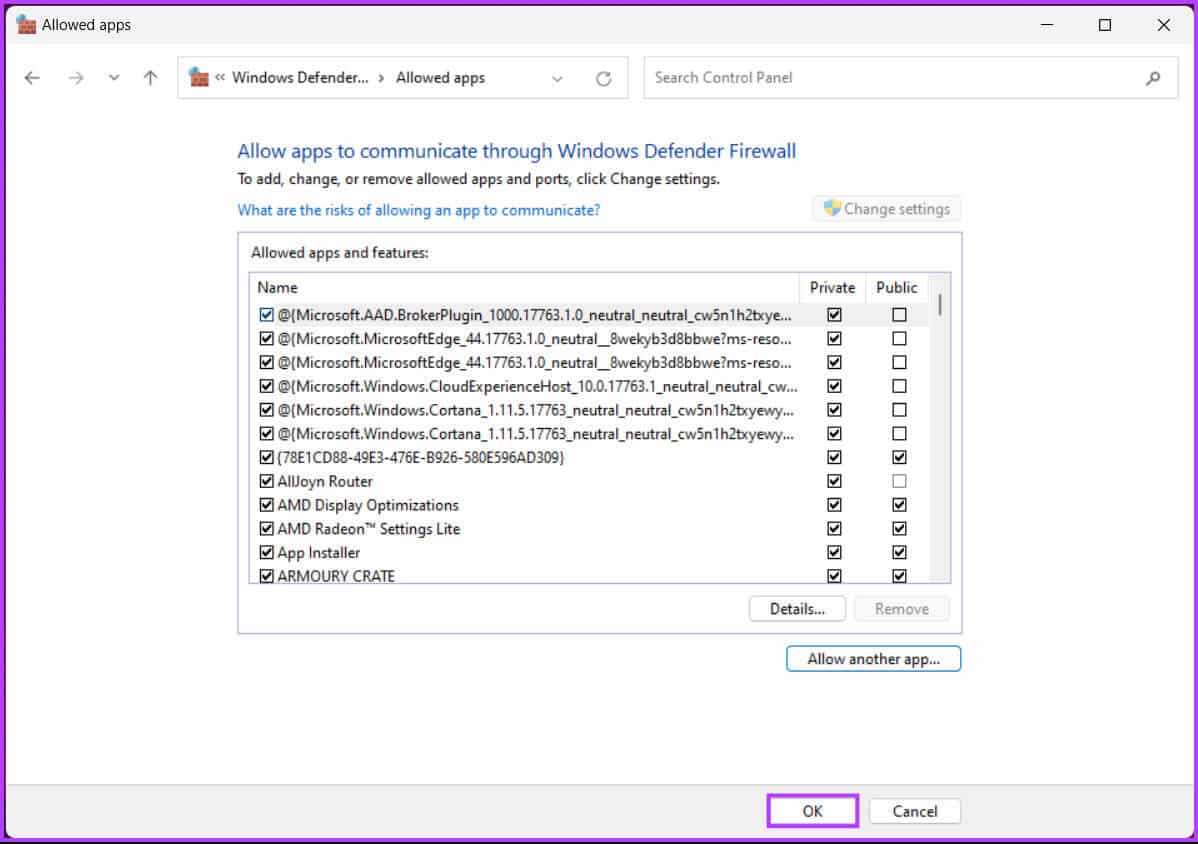The width and height of the screenshot is (1198, 844).
Task: Open recent locations chevron
Action: pyautogui.click(x=114, y=78)
